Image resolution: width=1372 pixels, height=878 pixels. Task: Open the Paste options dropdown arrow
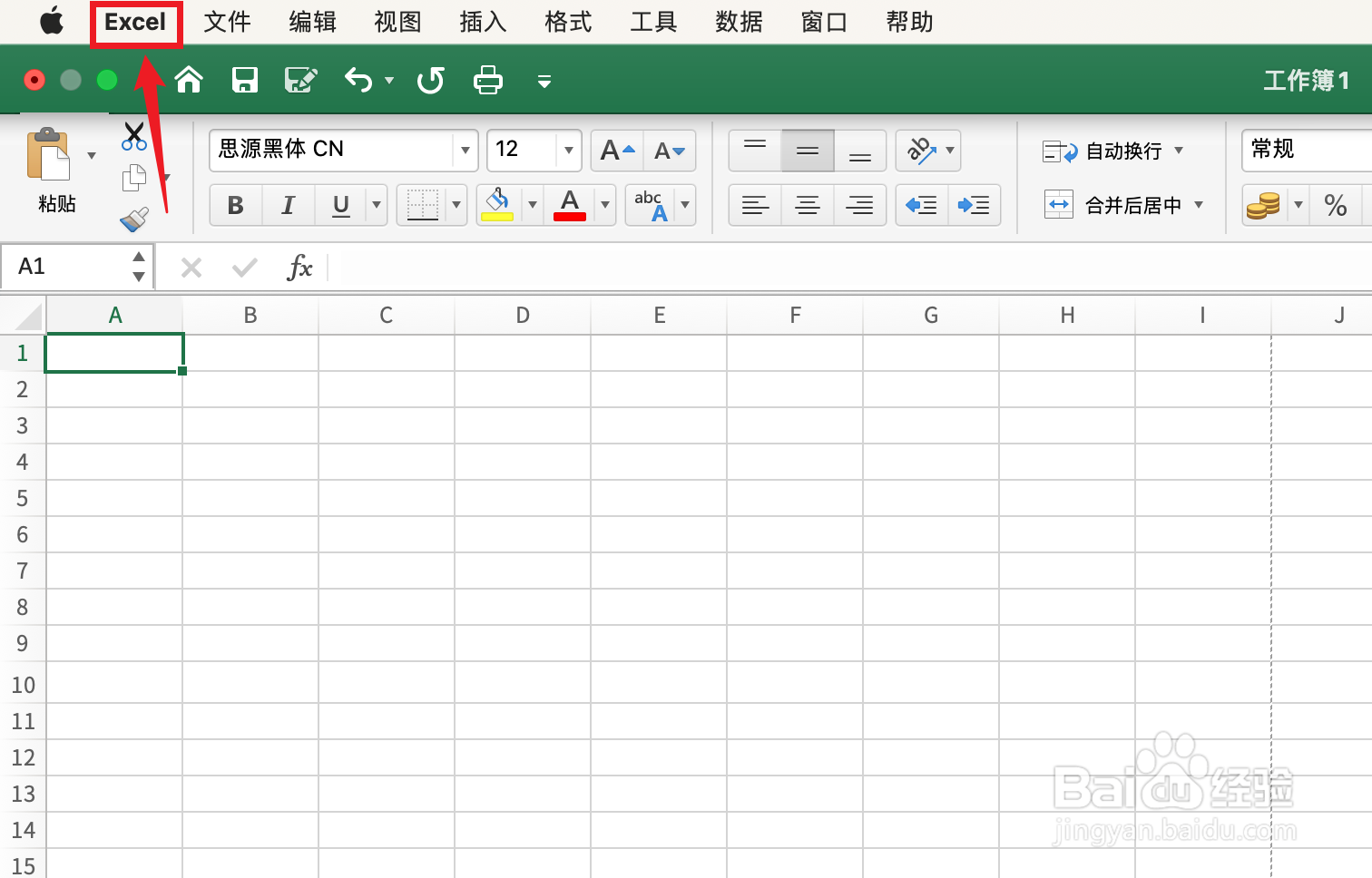92,155
